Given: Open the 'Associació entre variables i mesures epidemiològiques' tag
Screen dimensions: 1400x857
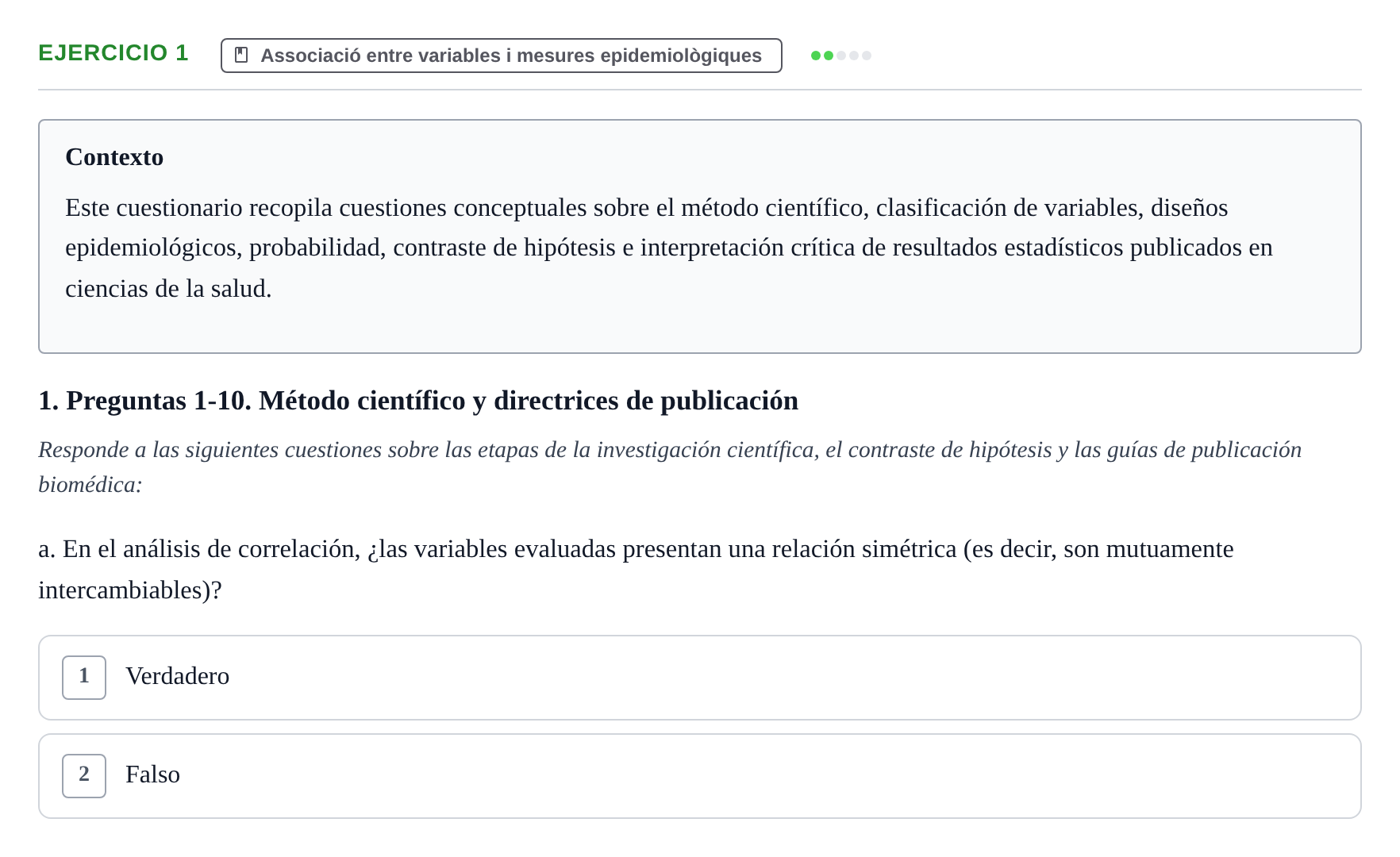Looking at the screenshot, I should (501, 56).
